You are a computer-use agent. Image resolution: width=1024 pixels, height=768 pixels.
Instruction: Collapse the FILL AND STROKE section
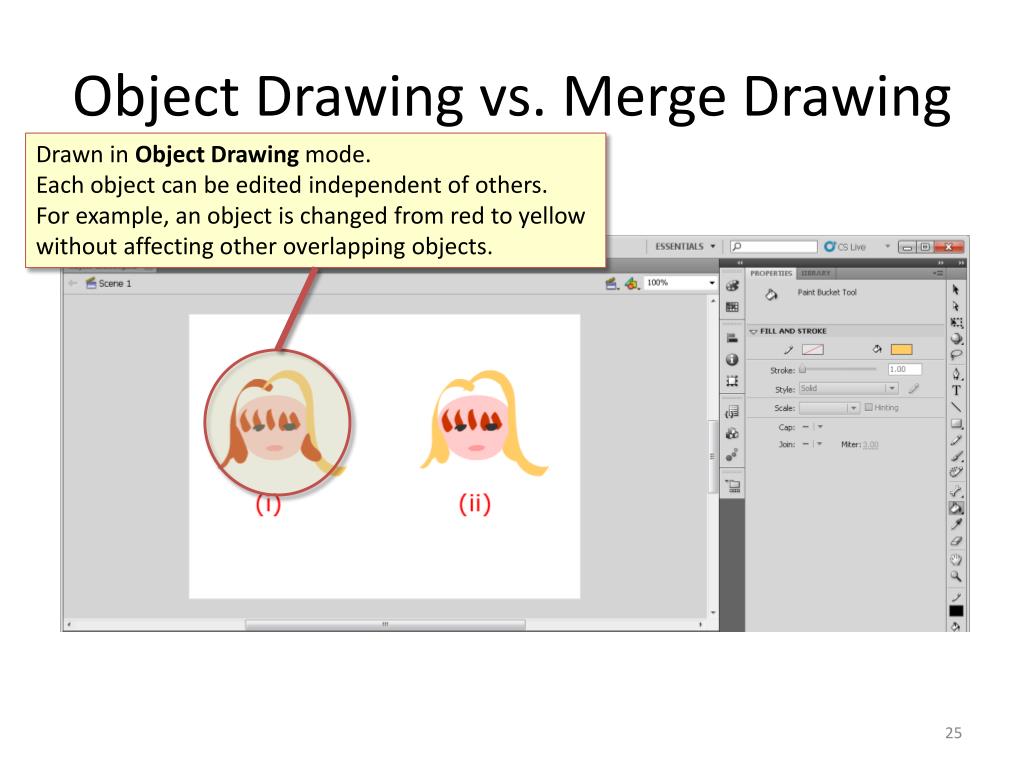(753, 332)
